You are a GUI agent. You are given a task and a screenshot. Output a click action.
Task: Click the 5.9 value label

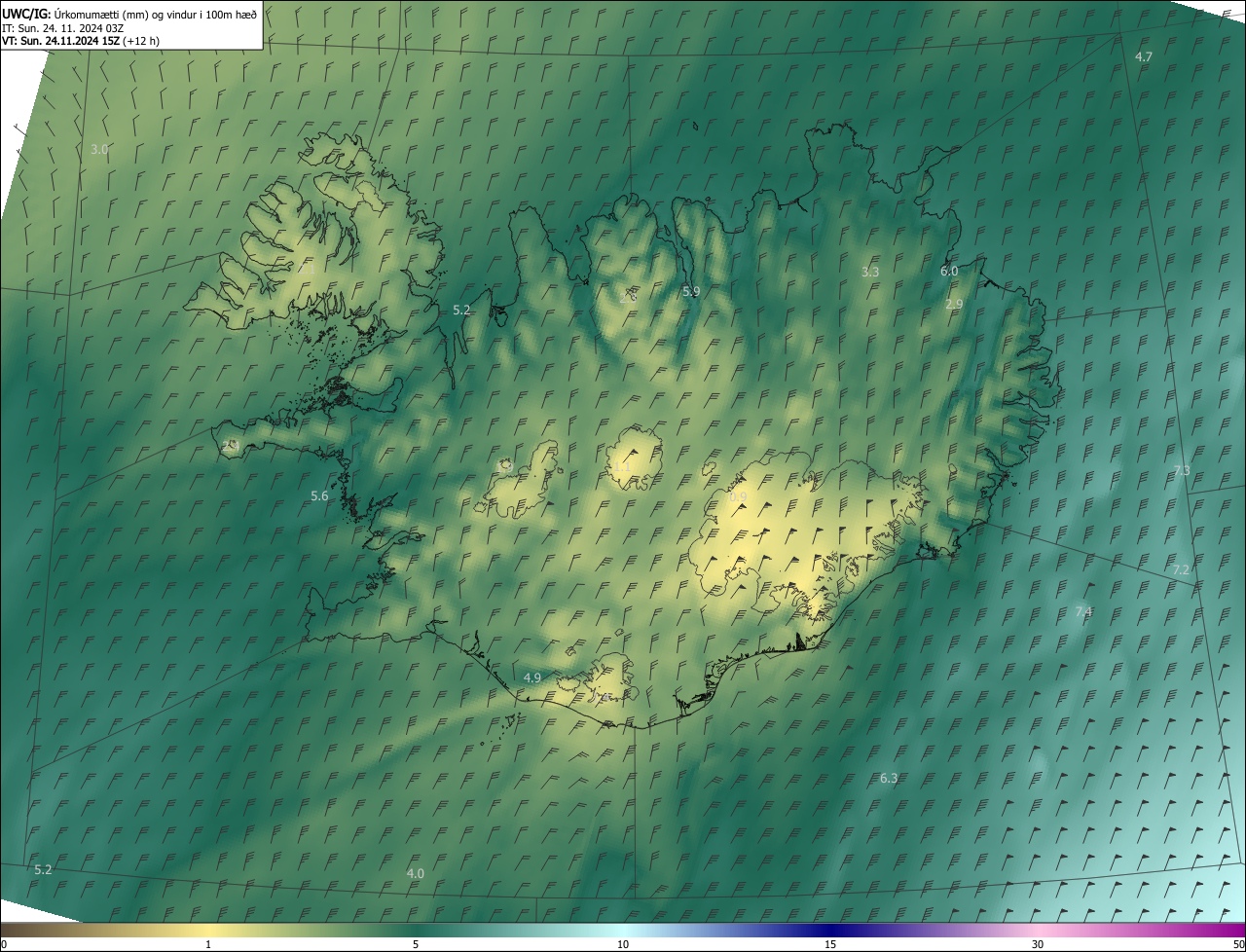[691, 291]
